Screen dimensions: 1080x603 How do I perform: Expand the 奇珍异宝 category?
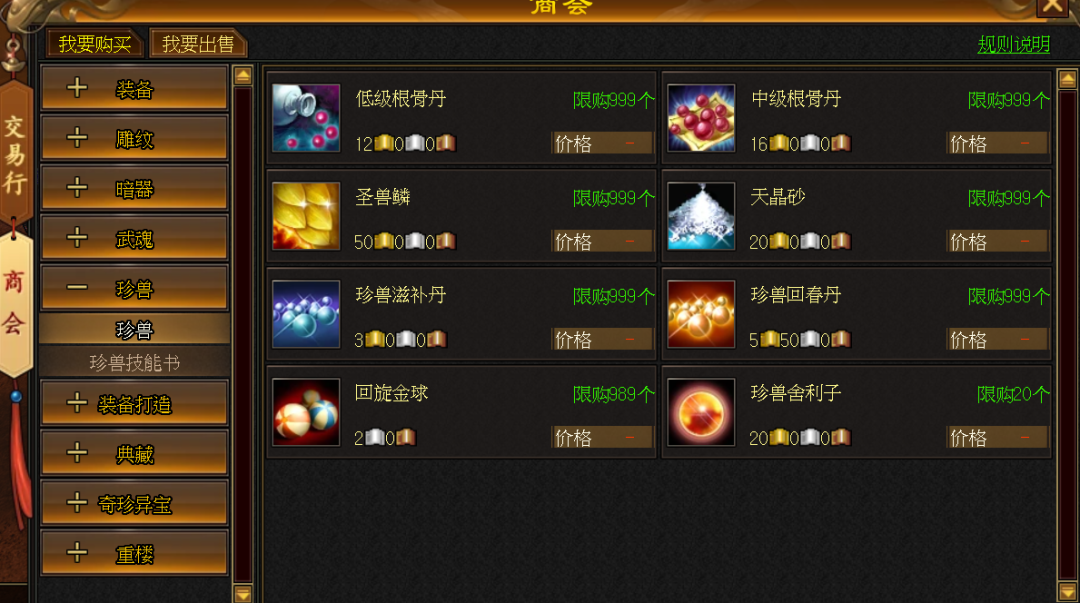point(134,504)
